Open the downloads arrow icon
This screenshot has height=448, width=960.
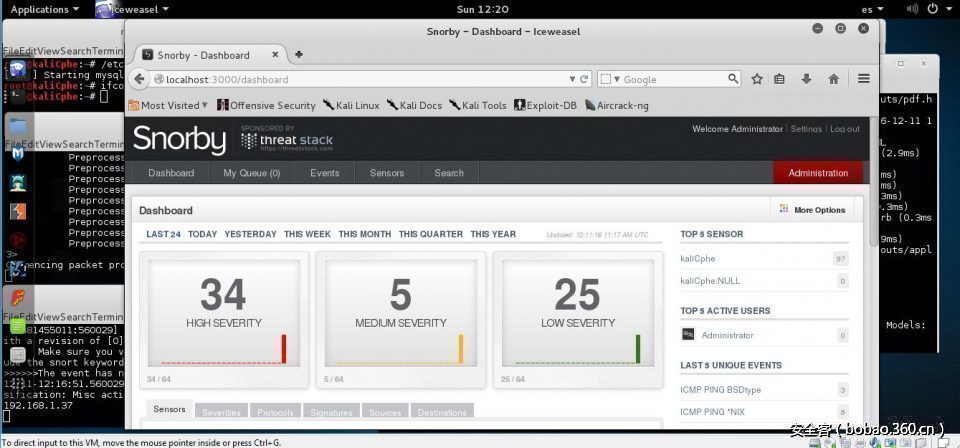(806, 79)
